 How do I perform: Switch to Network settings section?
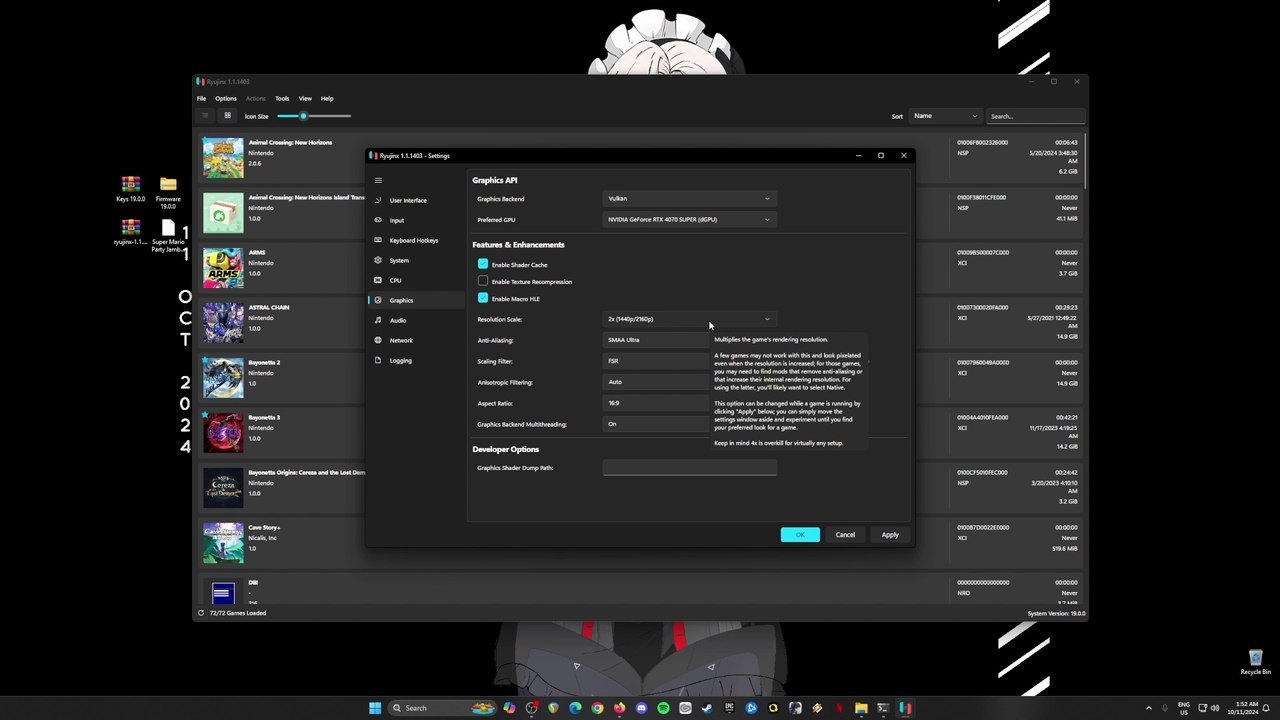point(415,340)
